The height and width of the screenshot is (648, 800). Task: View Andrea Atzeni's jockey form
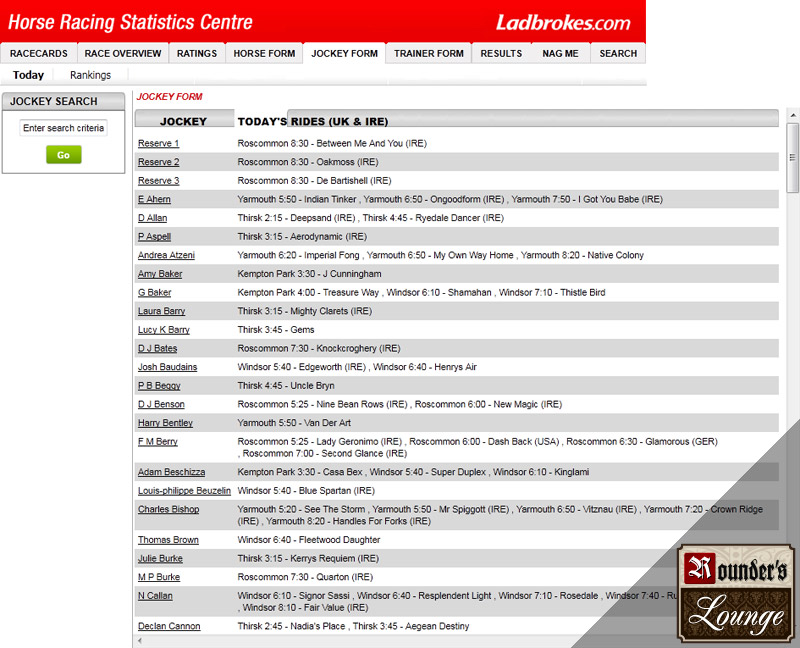pyautogui.click(x=166, y=255)
